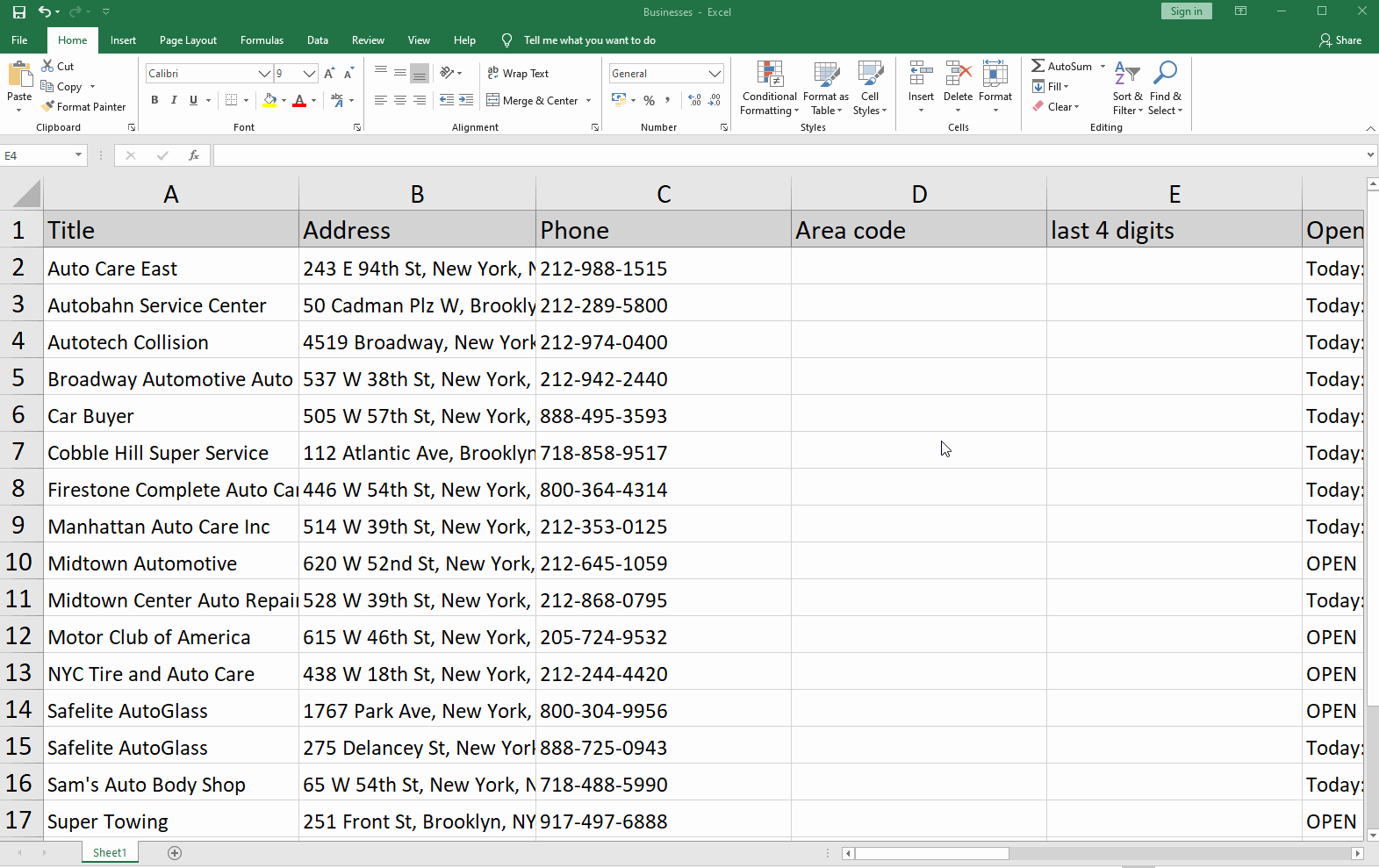Click the Insert Function fx icon
The width and height of the screenshot is (1379, 868).
[194, 155]
